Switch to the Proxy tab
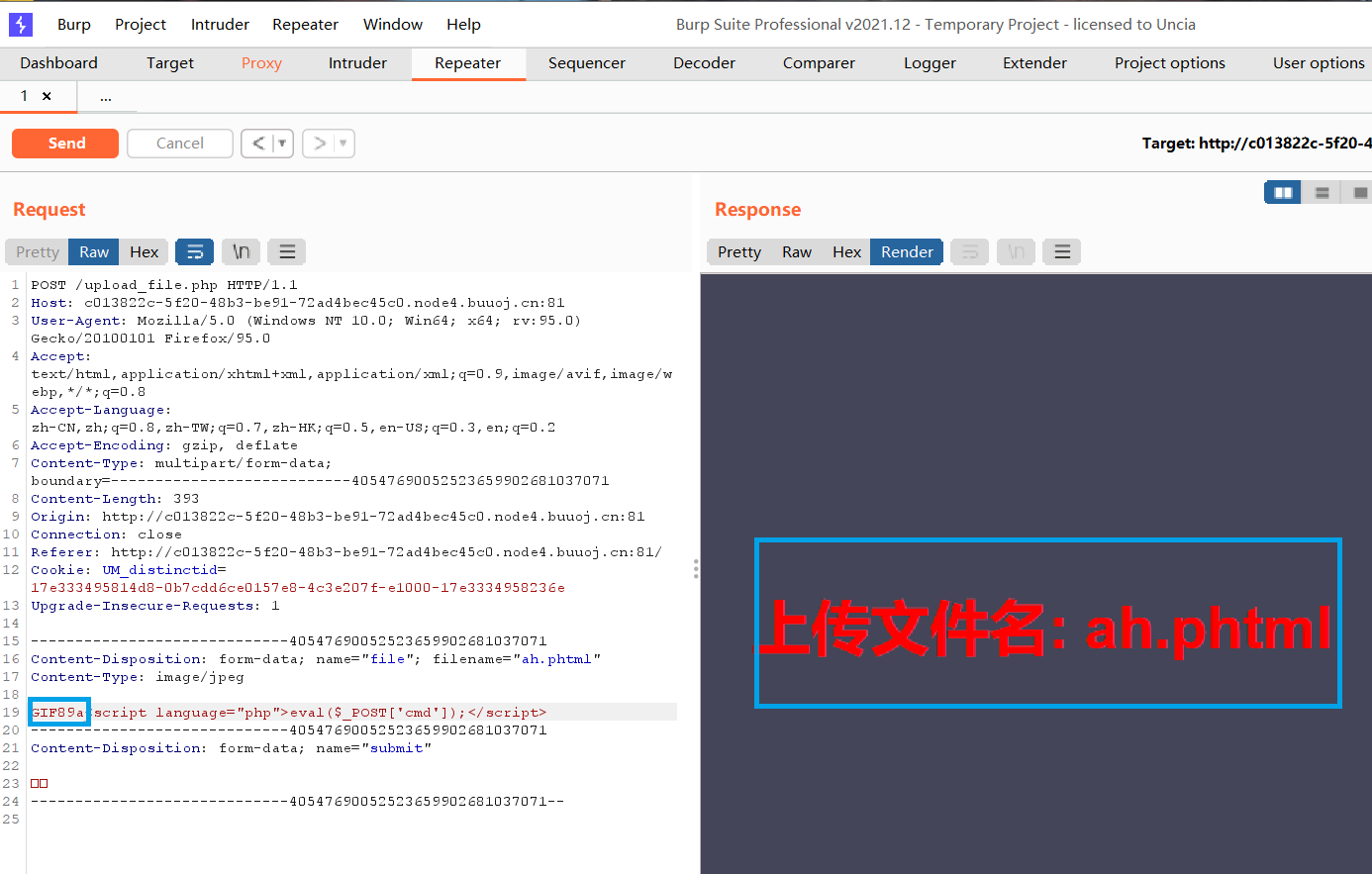 click(x=261, y=63)
